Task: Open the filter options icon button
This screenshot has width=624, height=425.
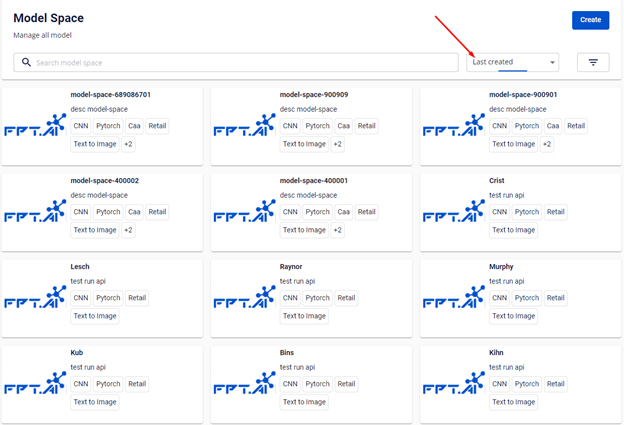Action: coord(593,62)
